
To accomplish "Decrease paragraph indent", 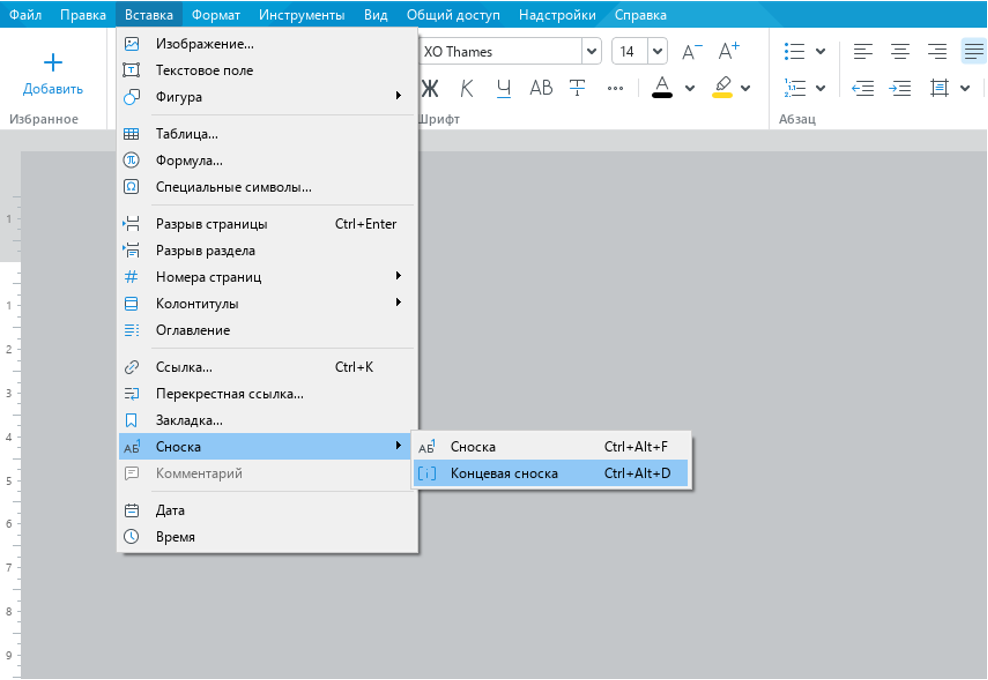I will (x=863, y=88).
